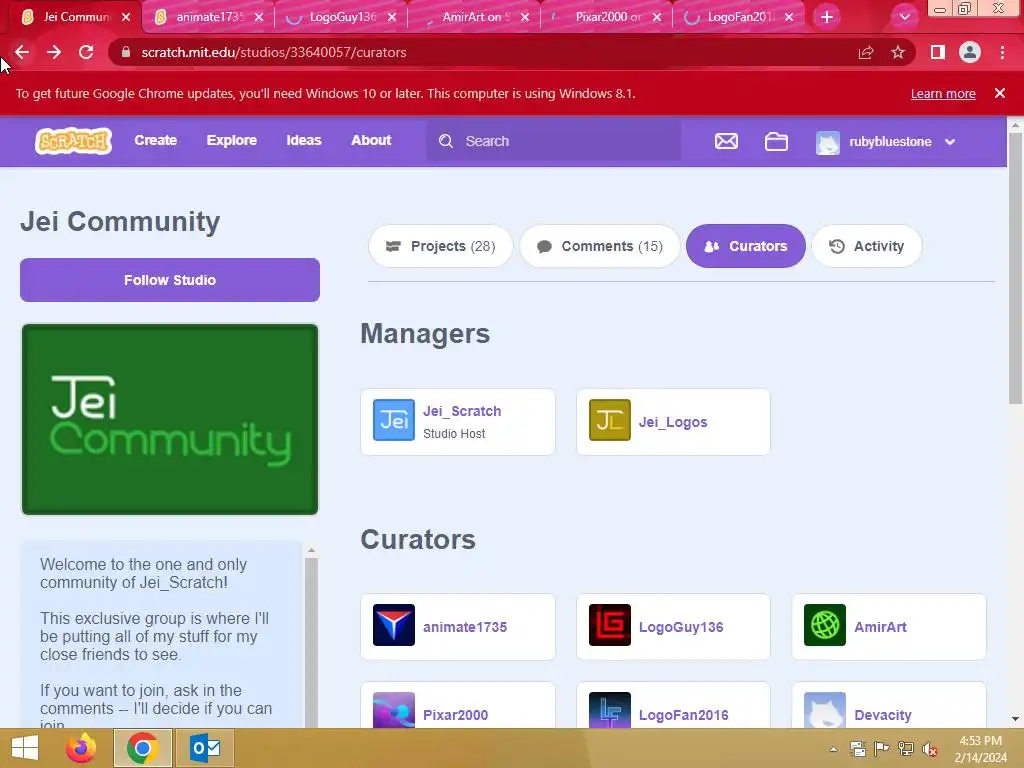The image size is (1024, 768).
Task: Select the Curators tab
Action: coord(746,246)
